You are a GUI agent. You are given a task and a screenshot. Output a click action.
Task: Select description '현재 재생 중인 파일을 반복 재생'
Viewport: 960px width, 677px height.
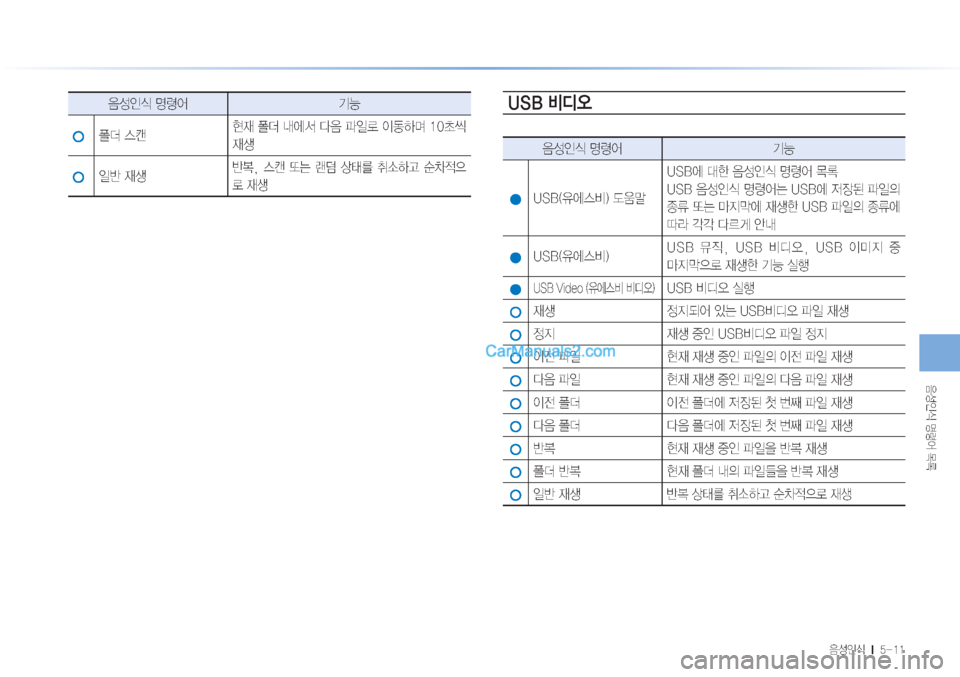pyautogui.click(x=747, y=448)
